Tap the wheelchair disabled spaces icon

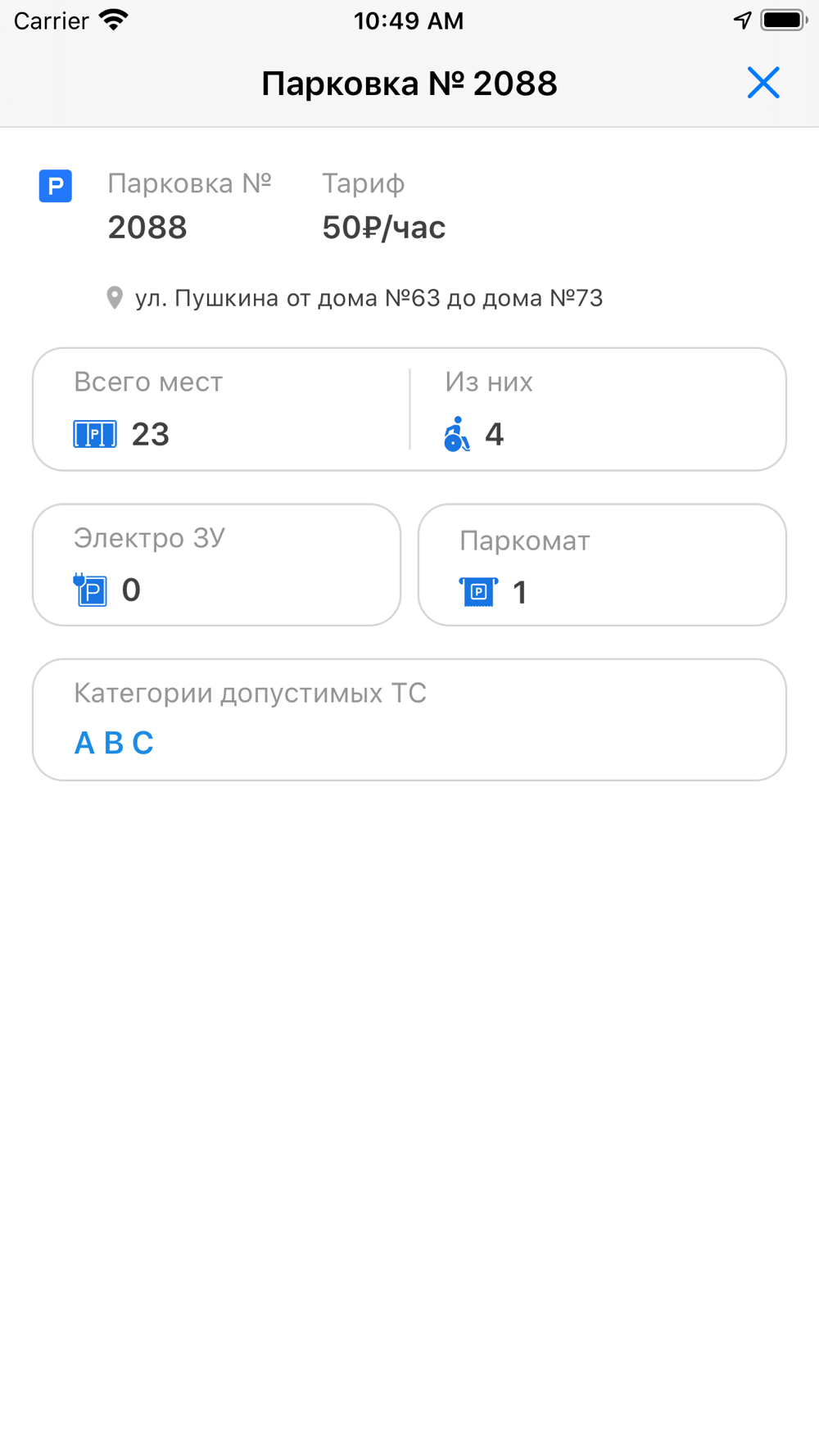(457, 434)
